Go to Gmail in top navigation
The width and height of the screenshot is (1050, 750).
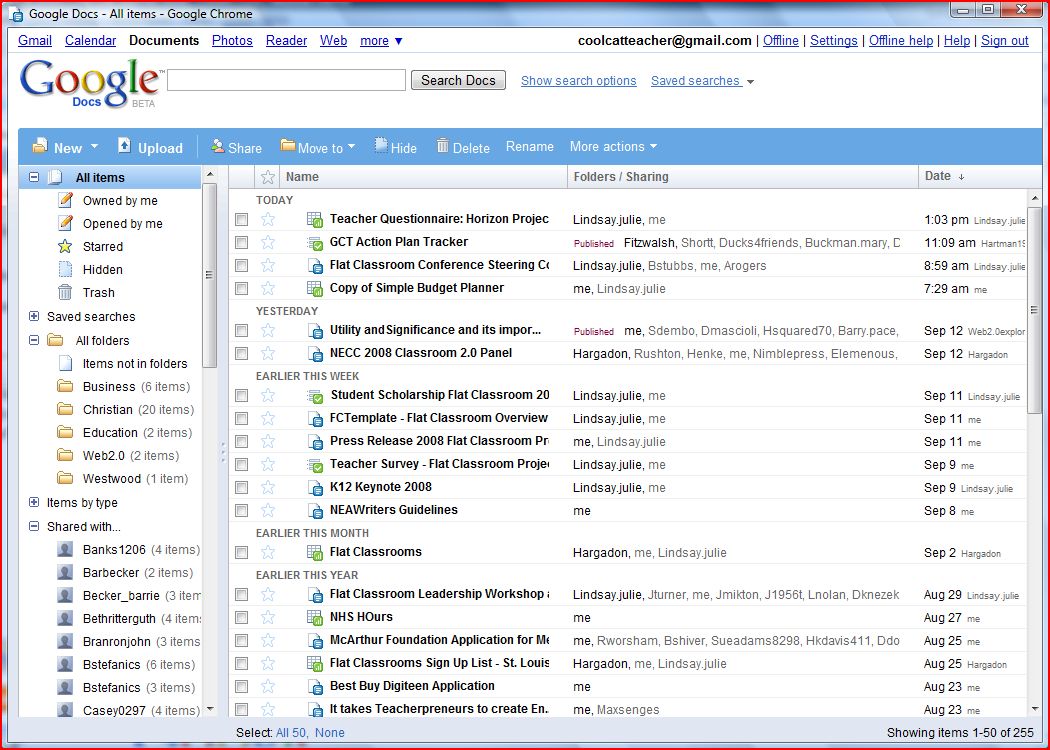pos(35,41)
